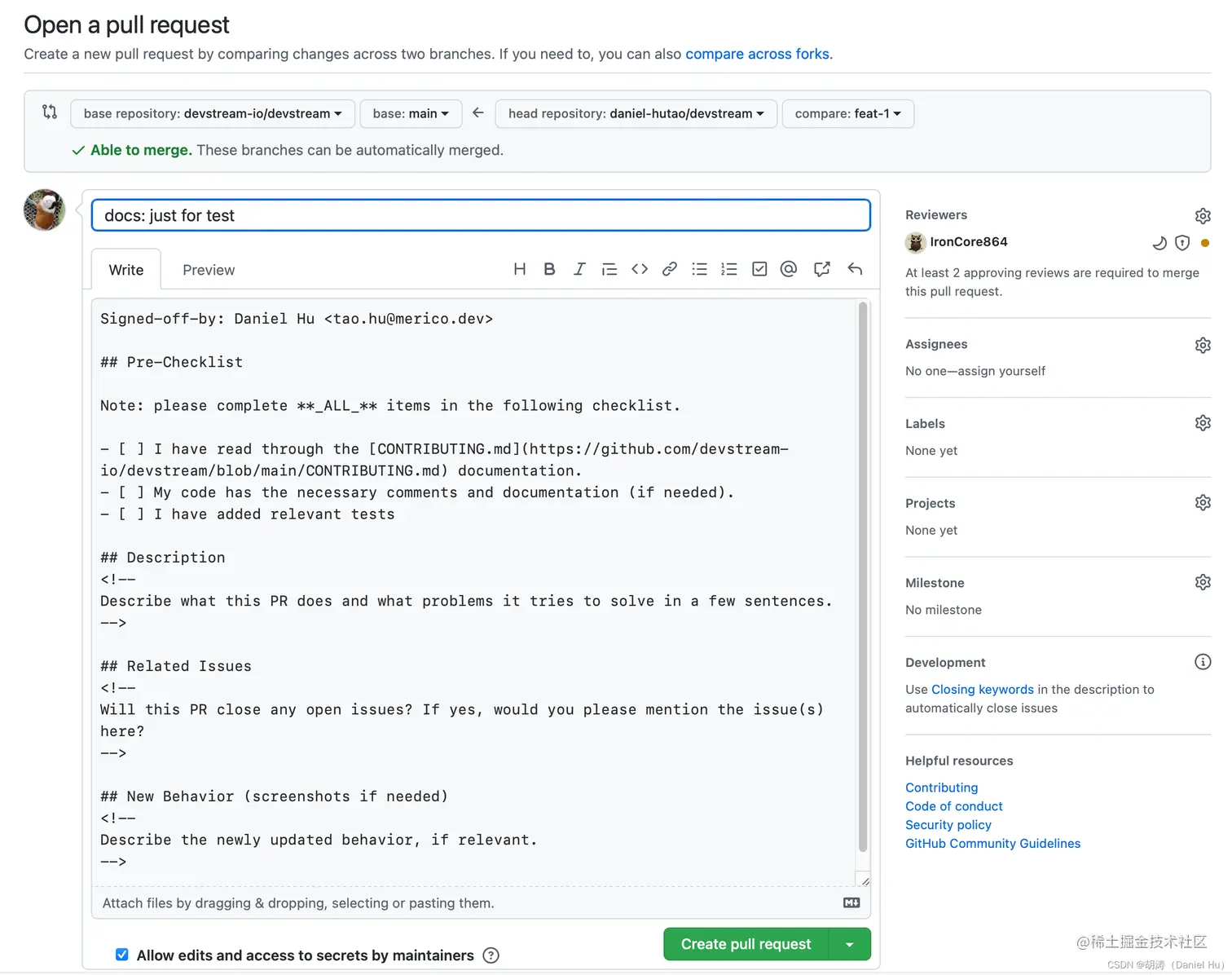Open the Labels settings gear
The width and height of the screenshot is (1232, 975).
pyautogui.click(x=1203, y=422)
